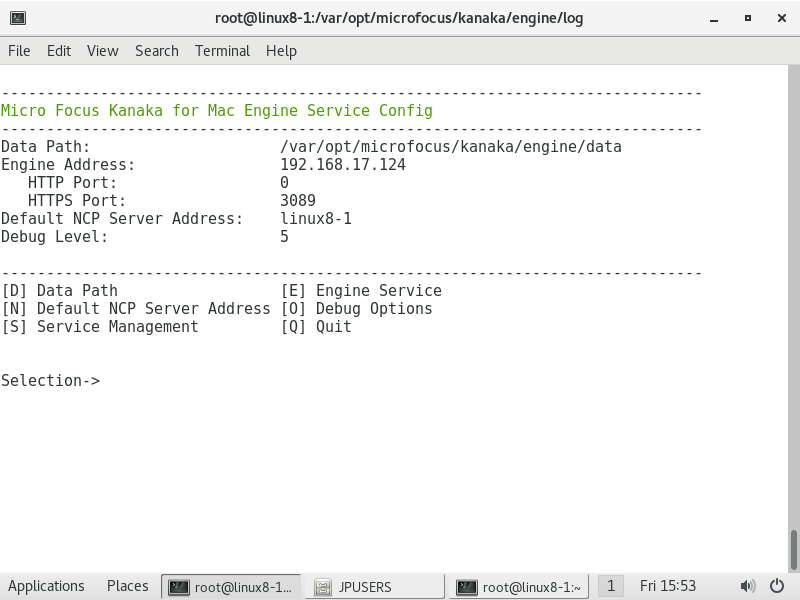
Task: Open the File menu
Action: (x=19, y=51)
